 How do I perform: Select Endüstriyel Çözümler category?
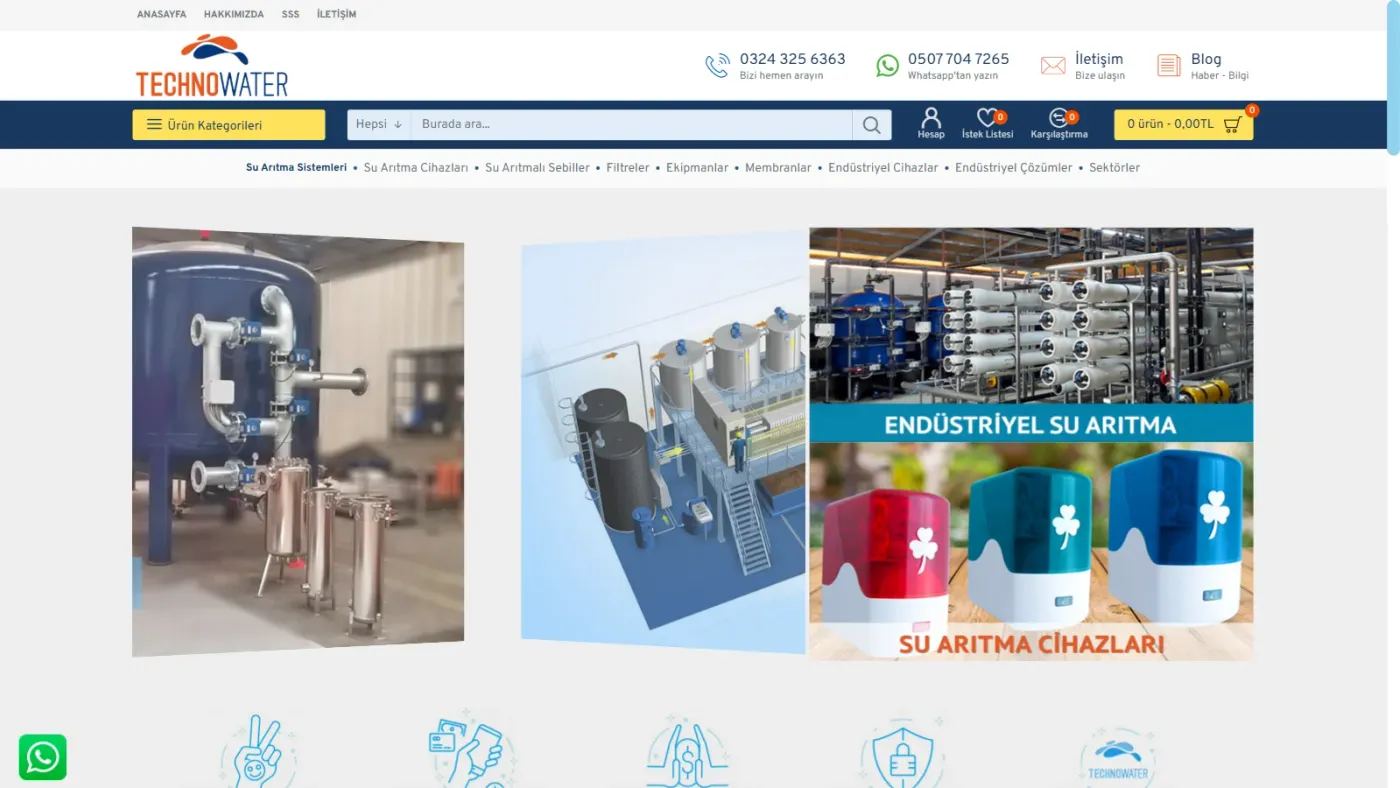tap(1013, 168)
